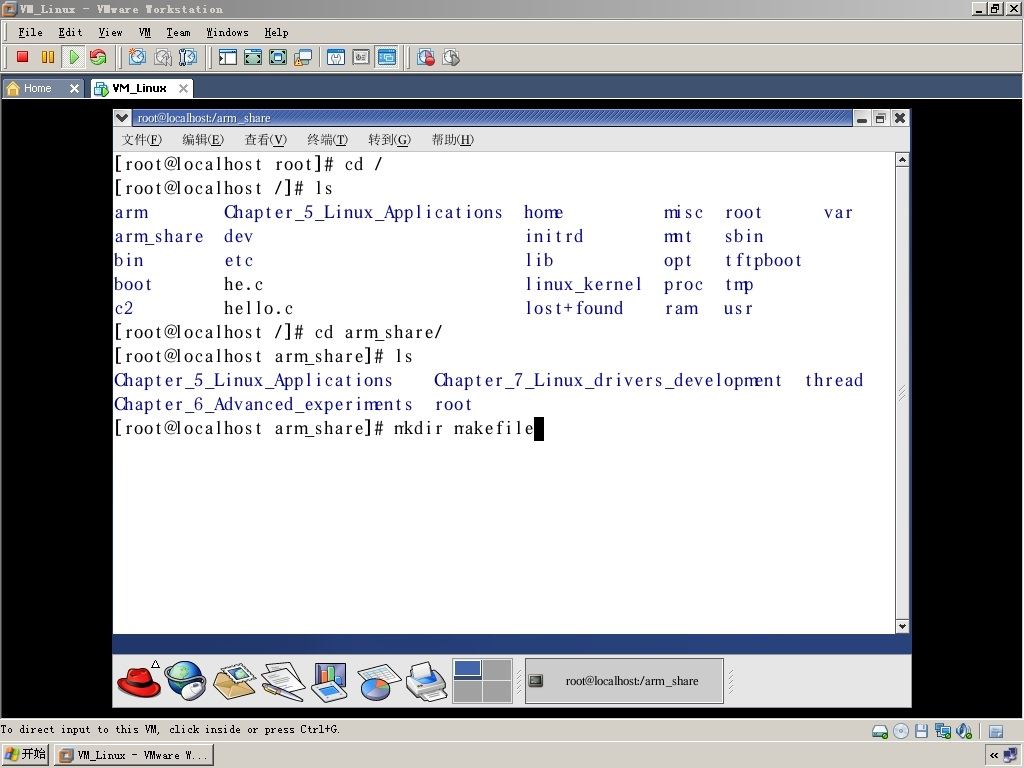Click the network adapter status icon
Screen dimensions: 1024x768
(x=942, y=731)
